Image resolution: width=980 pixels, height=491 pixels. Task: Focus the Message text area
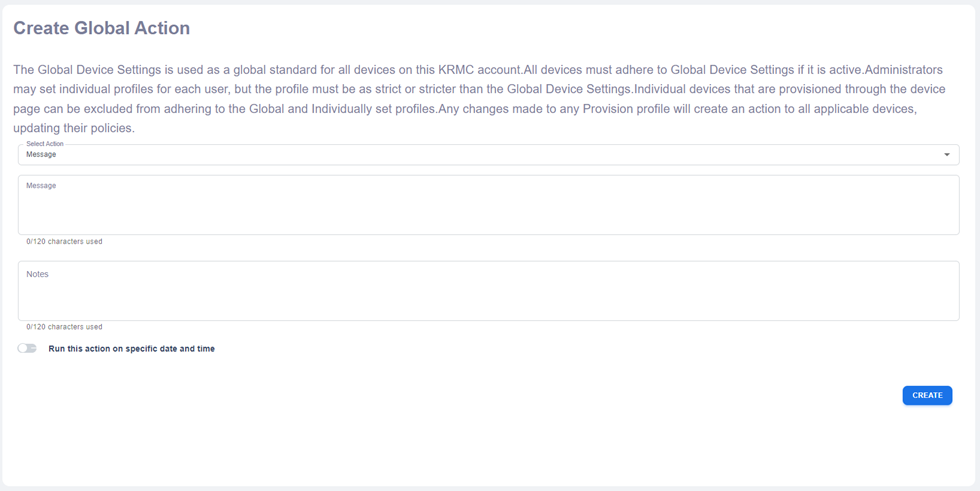tap(488, 210)
